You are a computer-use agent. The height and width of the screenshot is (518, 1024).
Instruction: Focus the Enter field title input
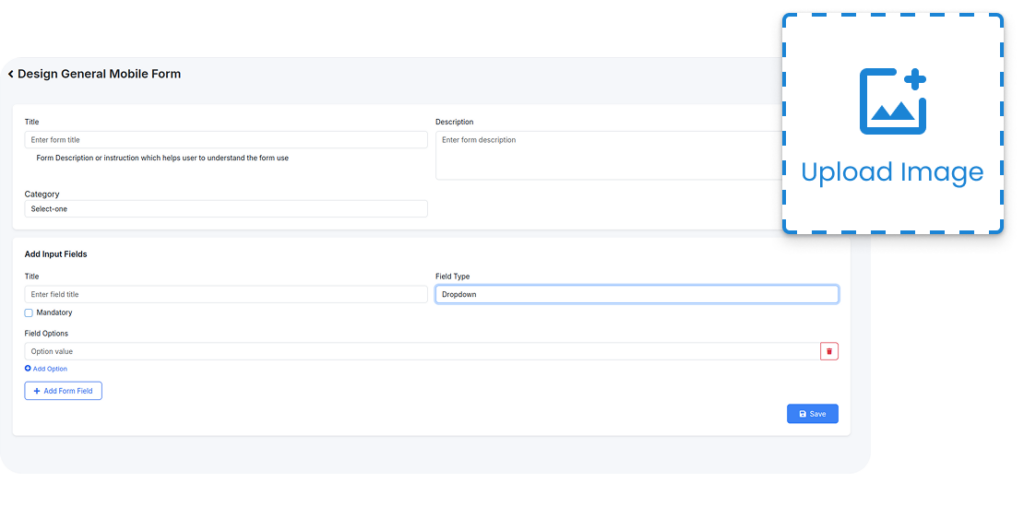point(225,295)
